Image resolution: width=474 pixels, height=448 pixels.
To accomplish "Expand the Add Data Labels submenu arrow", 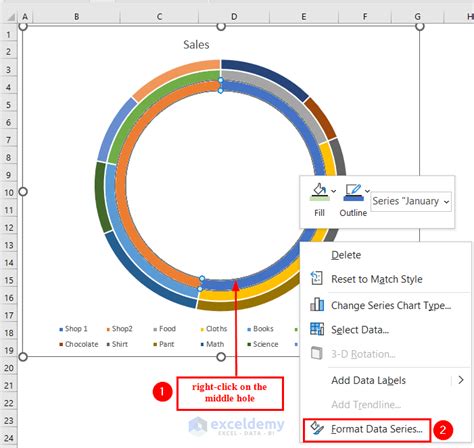I will (x=461, y=380).
